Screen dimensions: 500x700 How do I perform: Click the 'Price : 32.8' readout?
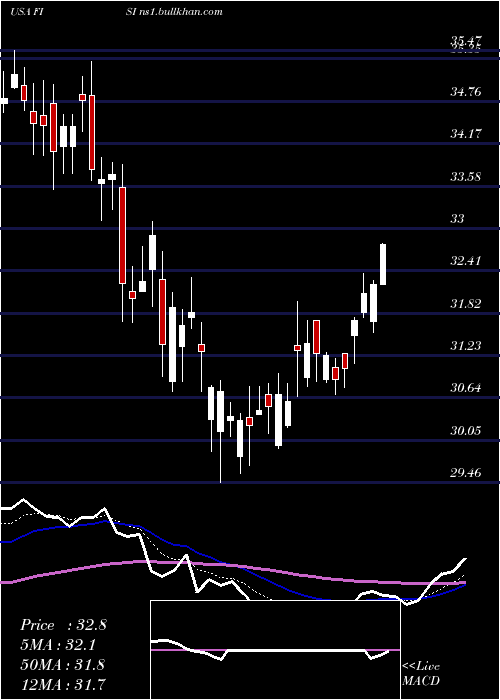point(63,625)
